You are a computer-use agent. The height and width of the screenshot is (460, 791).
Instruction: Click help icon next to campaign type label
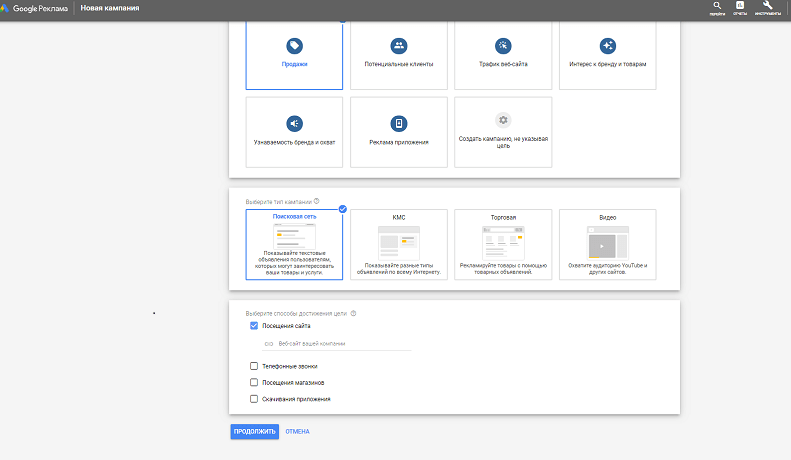[317, 201]
